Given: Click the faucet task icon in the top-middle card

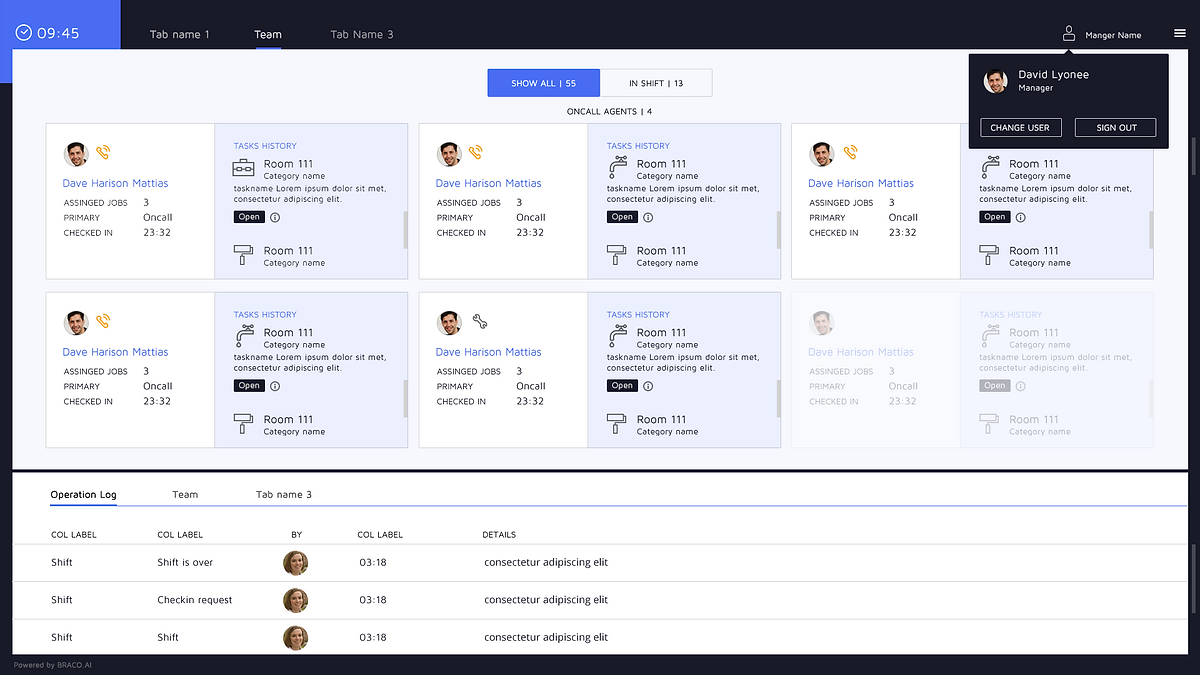Looking at the screenshot, I should point(618,168).
